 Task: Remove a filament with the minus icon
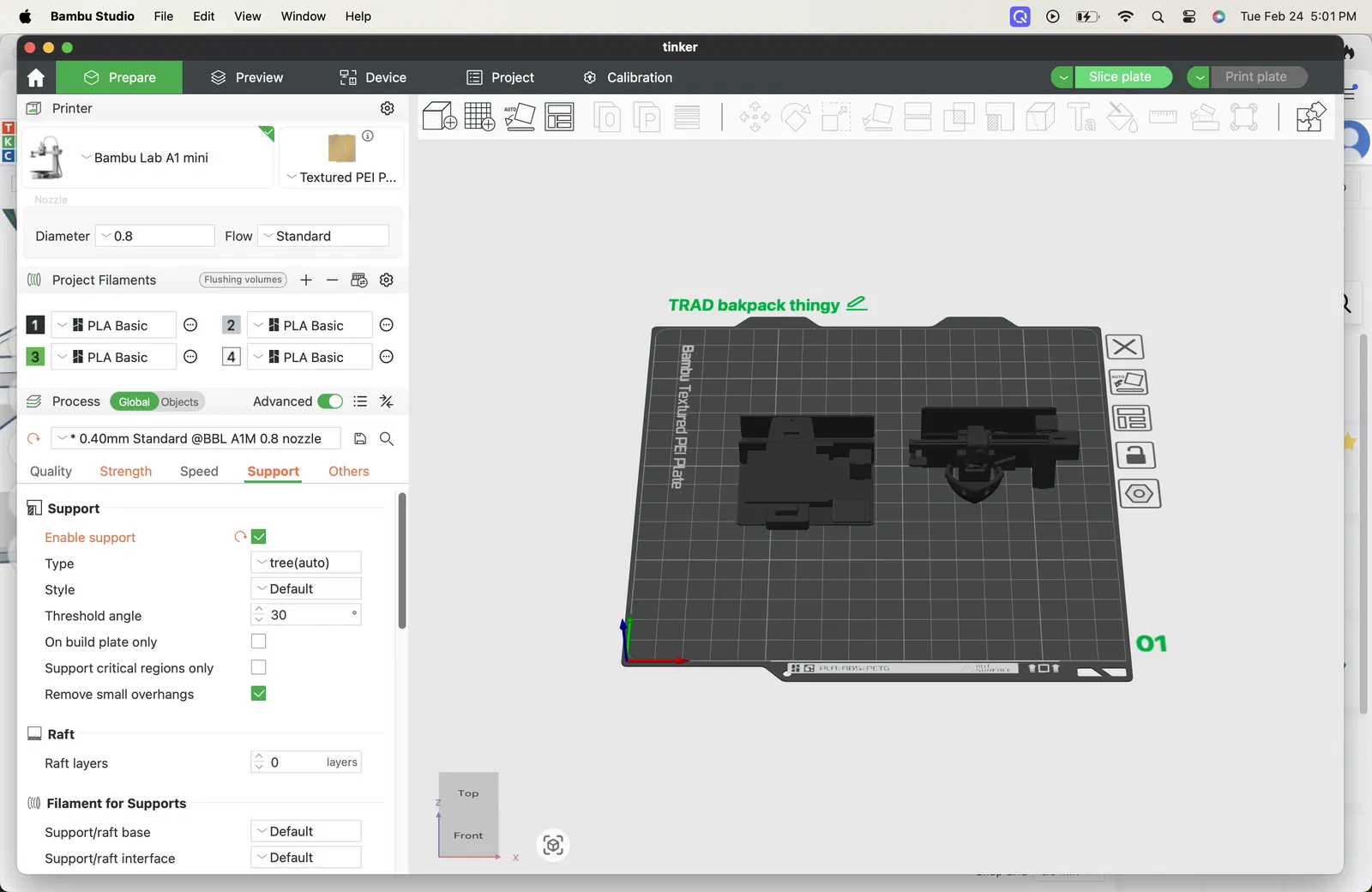click(x=332, y=280)
